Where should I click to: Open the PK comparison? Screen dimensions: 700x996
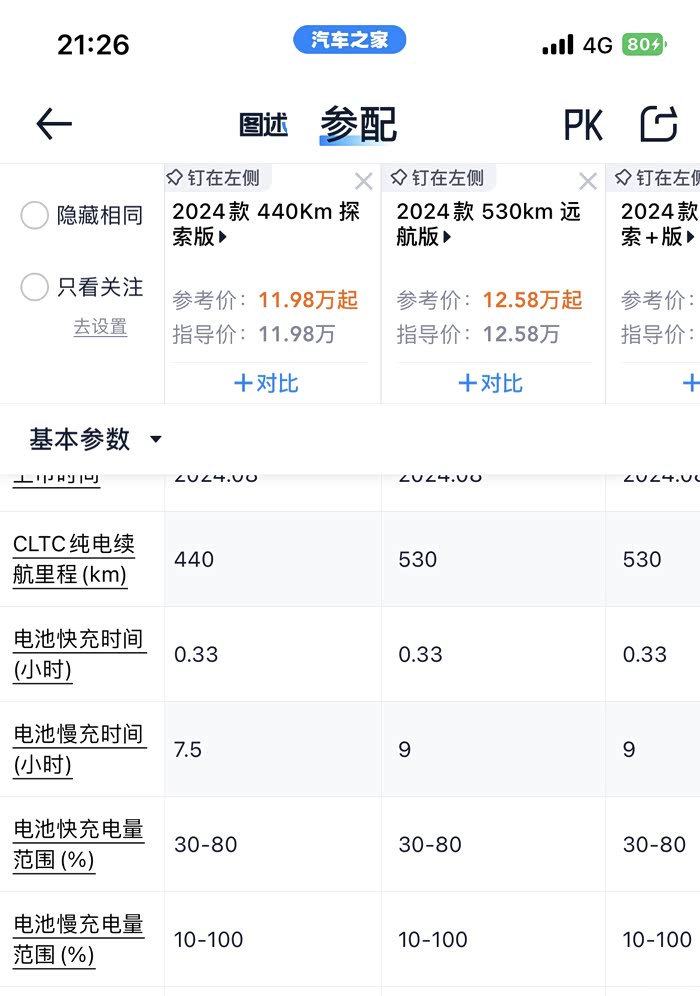pyautogui.click(x=583, y=125)
